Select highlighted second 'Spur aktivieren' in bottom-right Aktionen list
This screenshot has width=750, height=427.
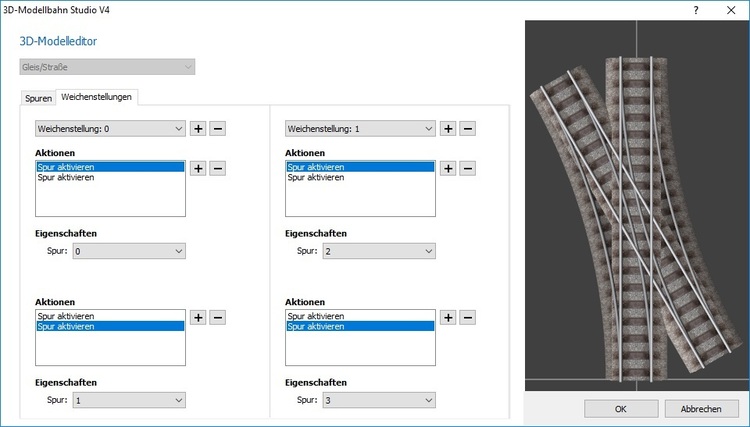click(360, 327)
